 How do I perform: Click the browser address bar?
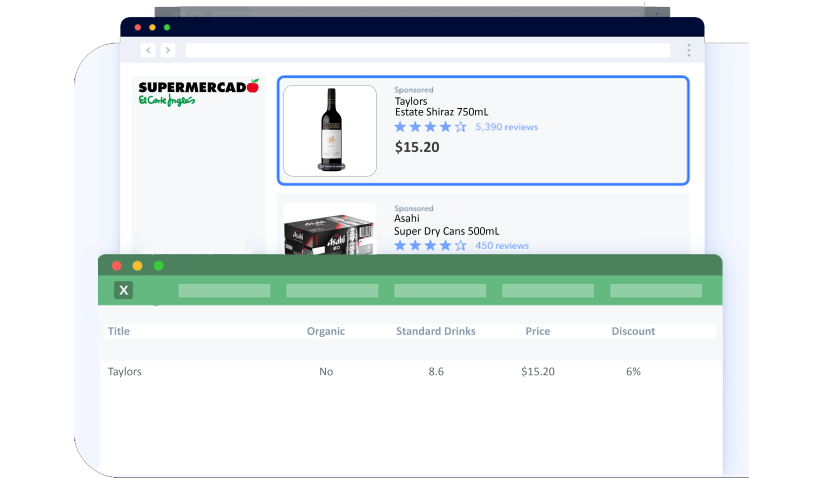point(428,50)
